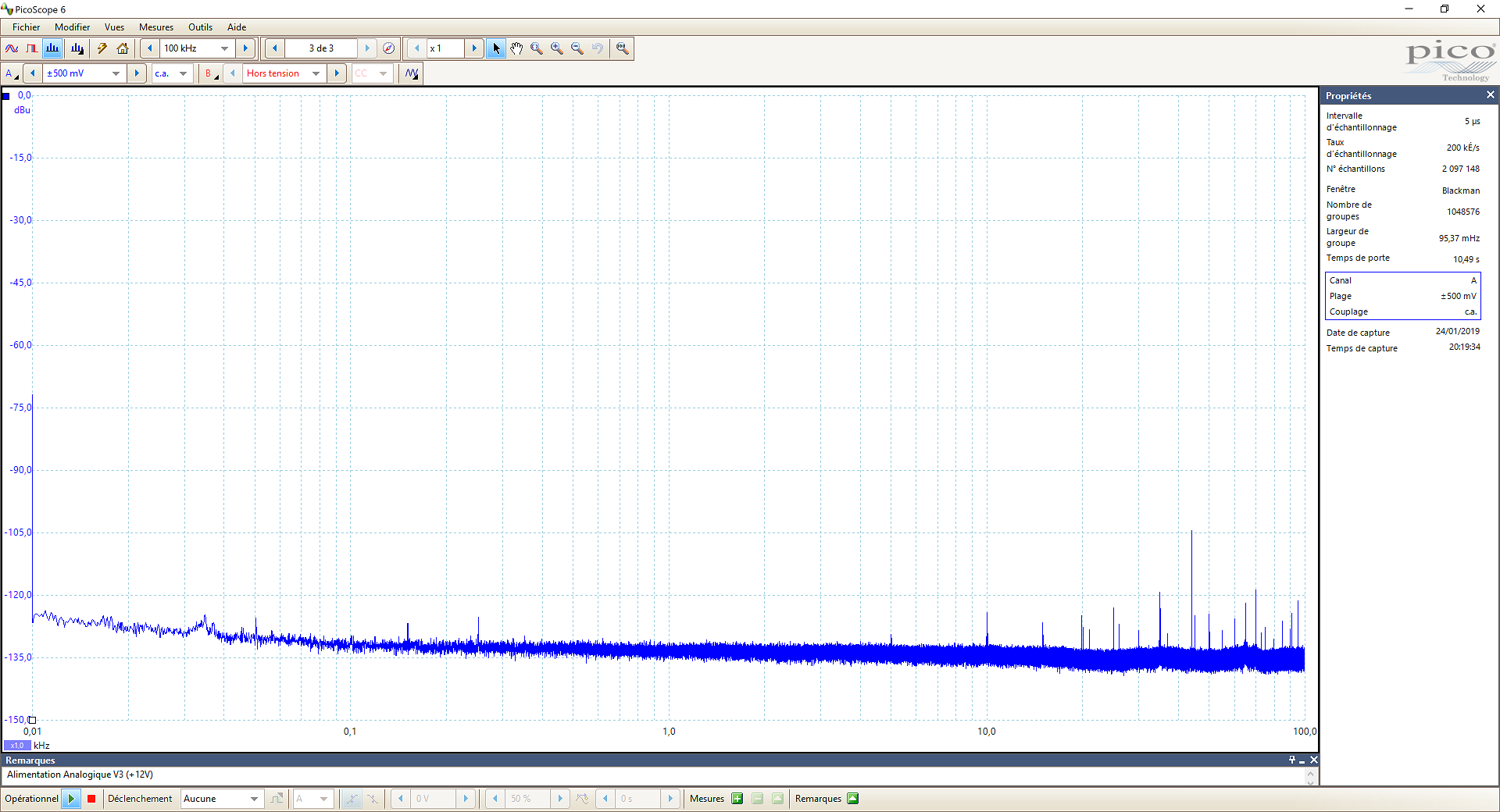Open channel A ±500 mV range dropdown

116,73
